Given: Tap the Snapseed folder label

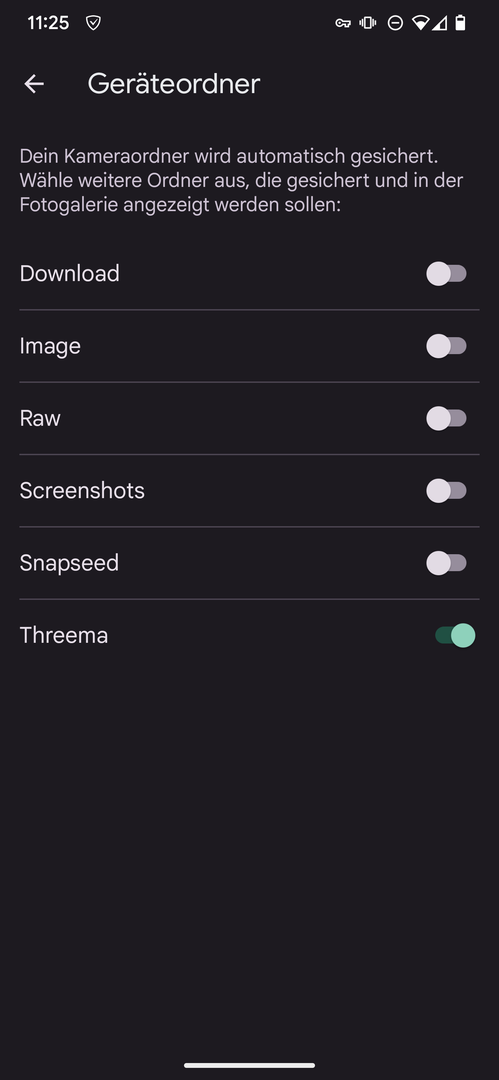Looking at the screenshot, I should tap(69, 563).
